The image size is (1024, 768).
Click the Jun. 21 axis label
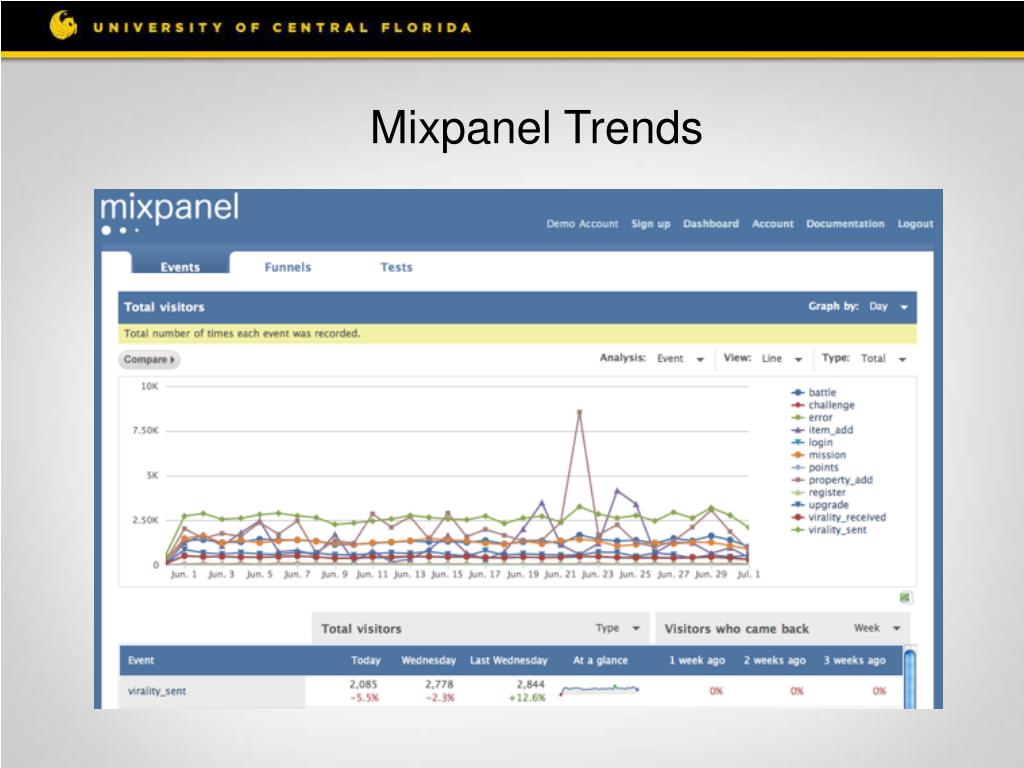(x=560, y=575)
